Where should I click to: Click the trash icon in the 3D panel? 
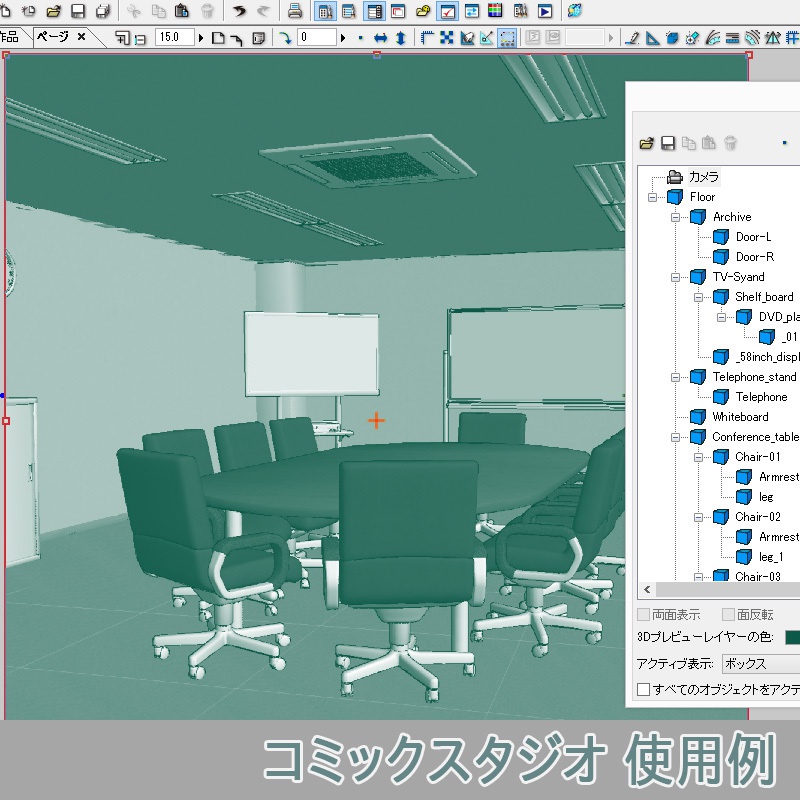731,145
